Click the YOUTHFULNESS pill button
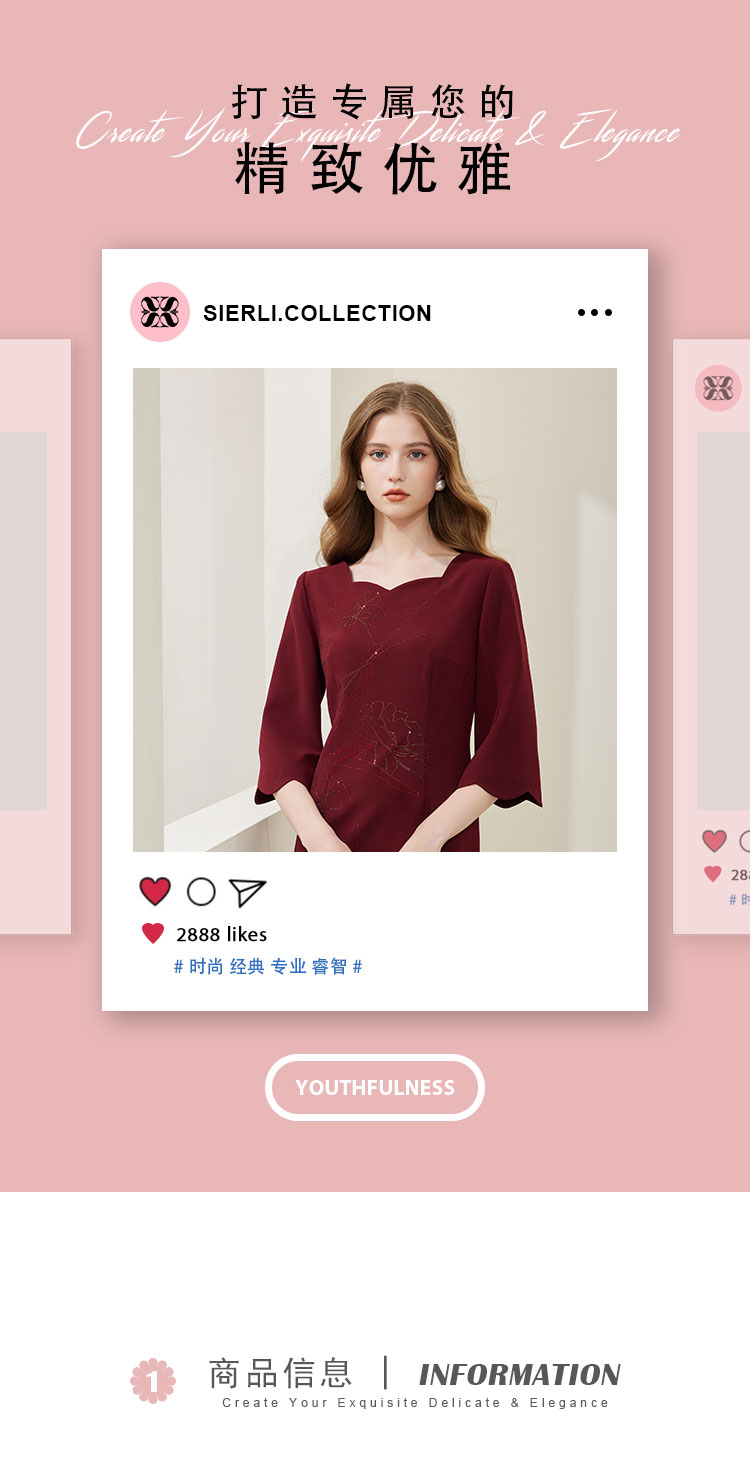The image size is (750, 1461). (375, 1087)
